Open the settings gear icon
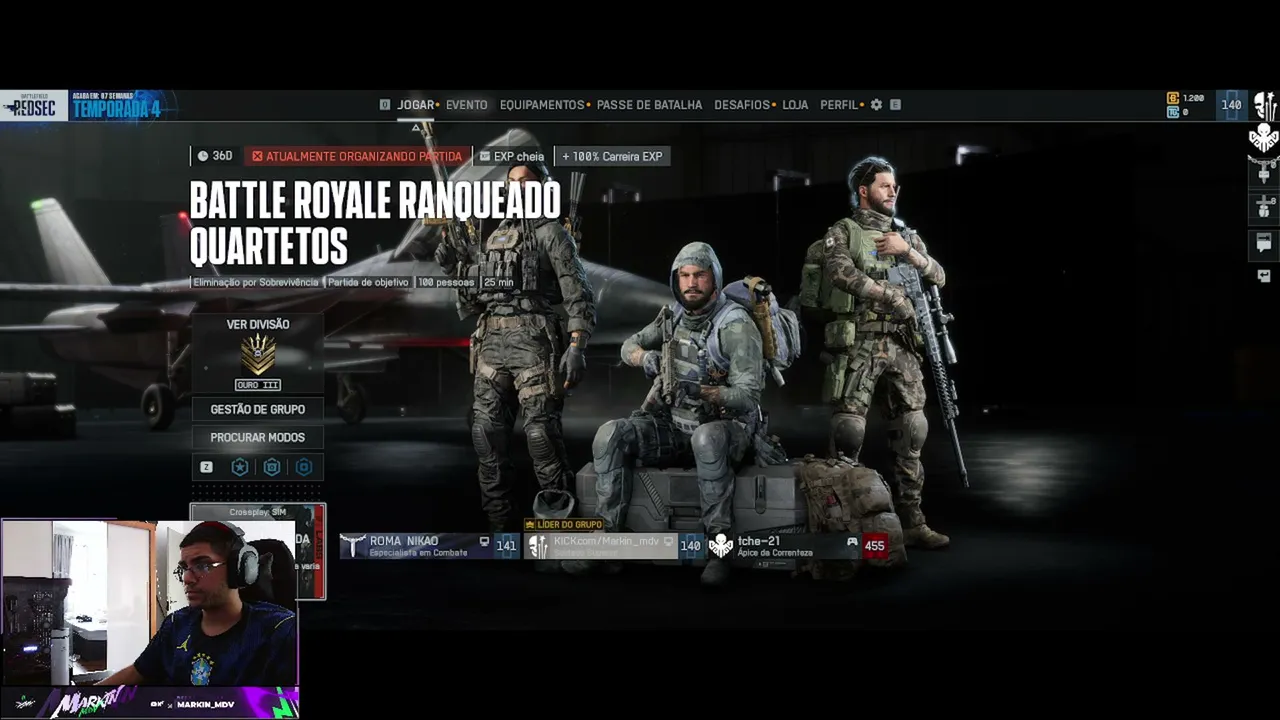This screenshot has height=720, width=1280. coord(876,105)
